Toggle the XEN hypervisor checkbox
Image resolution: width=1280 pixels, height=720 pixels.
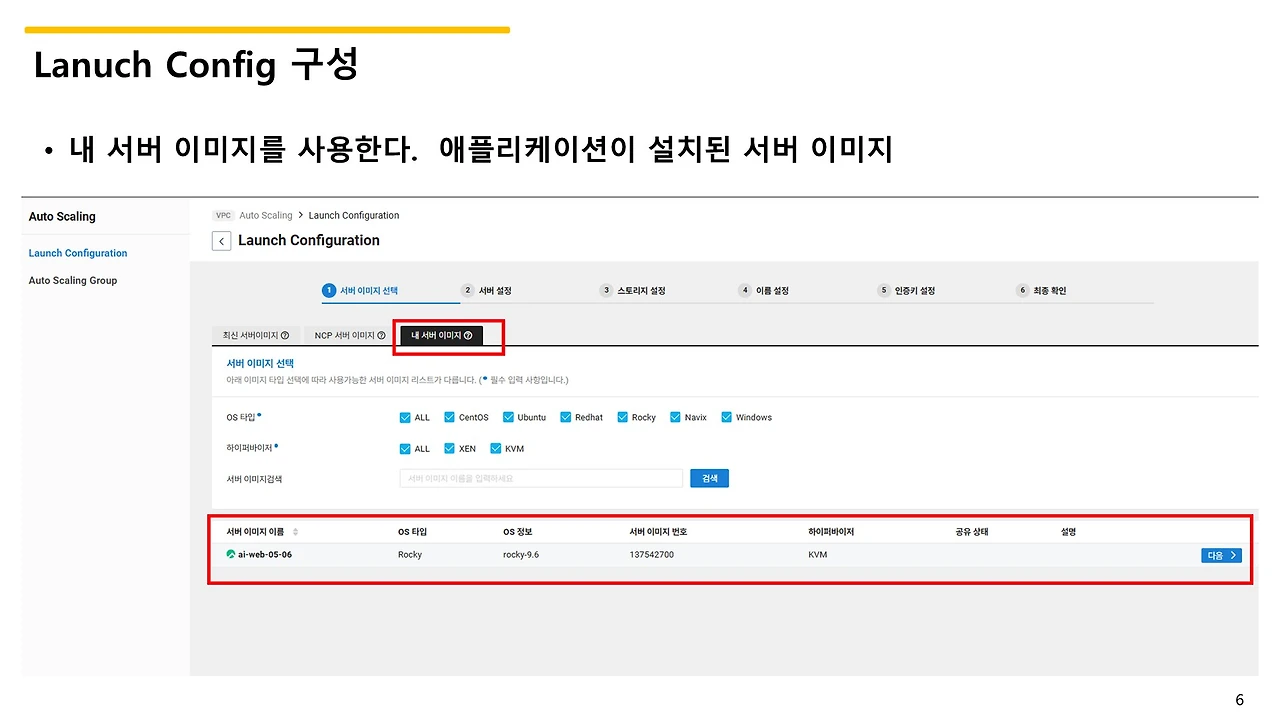tap(450, 448)
